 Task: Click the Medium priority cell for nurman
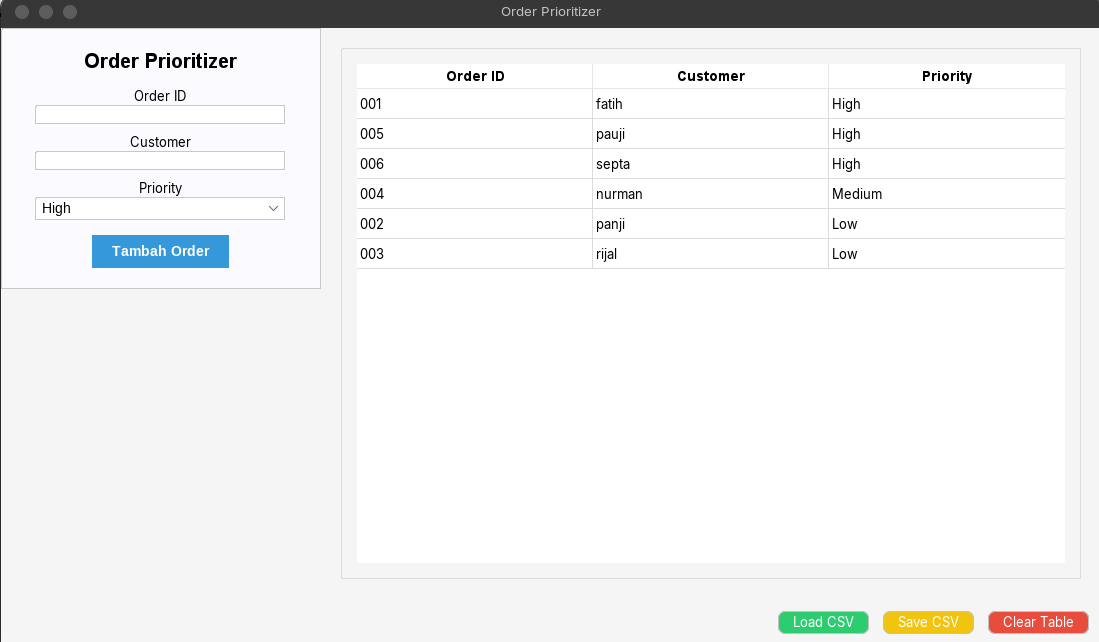[946, 194]
